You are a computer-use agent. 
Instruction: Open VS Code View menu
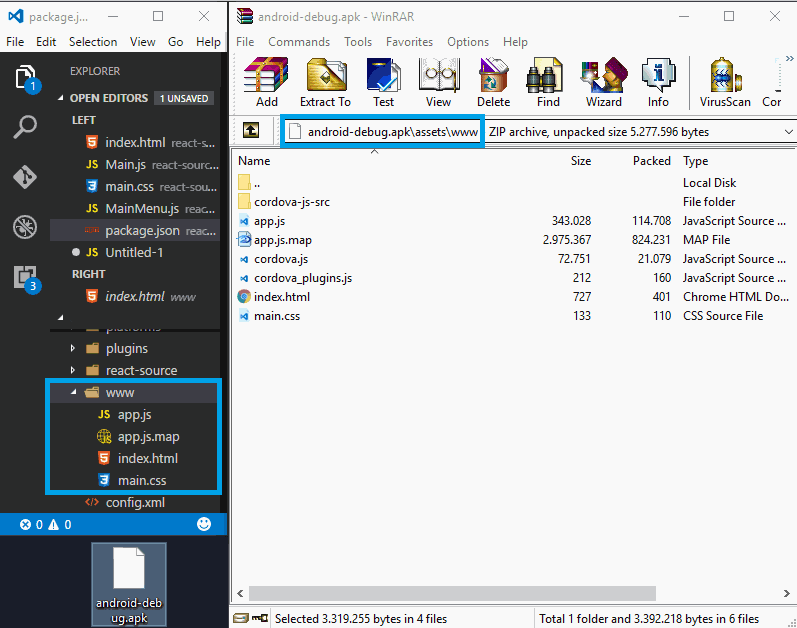[x=142, y=42]
